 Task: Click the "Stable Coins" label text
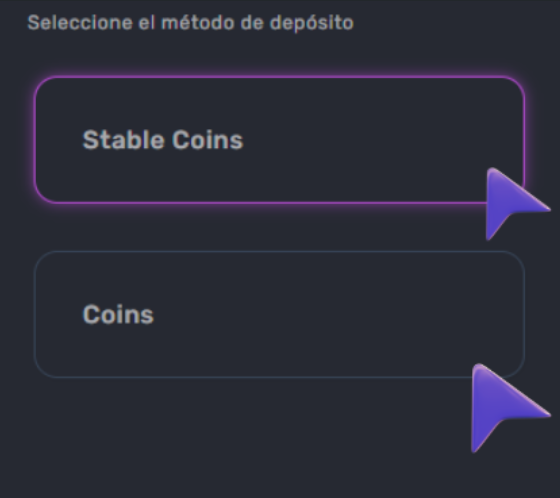coord(163,140)
